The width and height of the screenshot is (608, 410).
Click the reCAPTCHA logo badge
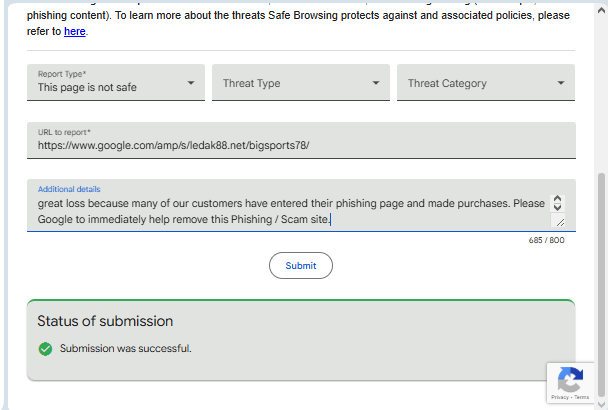(570, 379)
